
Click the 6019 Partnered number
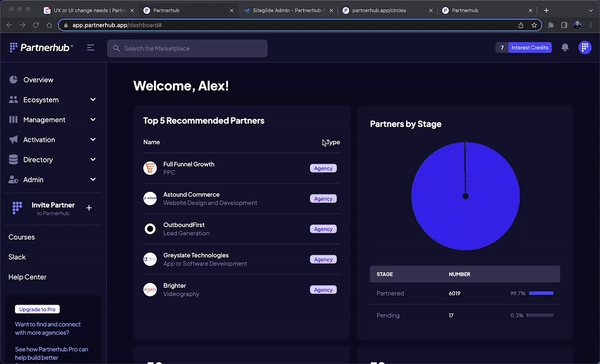coord(455,293)
